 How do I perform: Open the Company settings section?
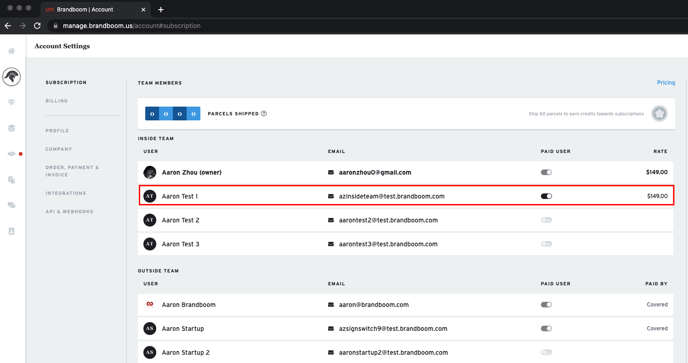(59, 149)
